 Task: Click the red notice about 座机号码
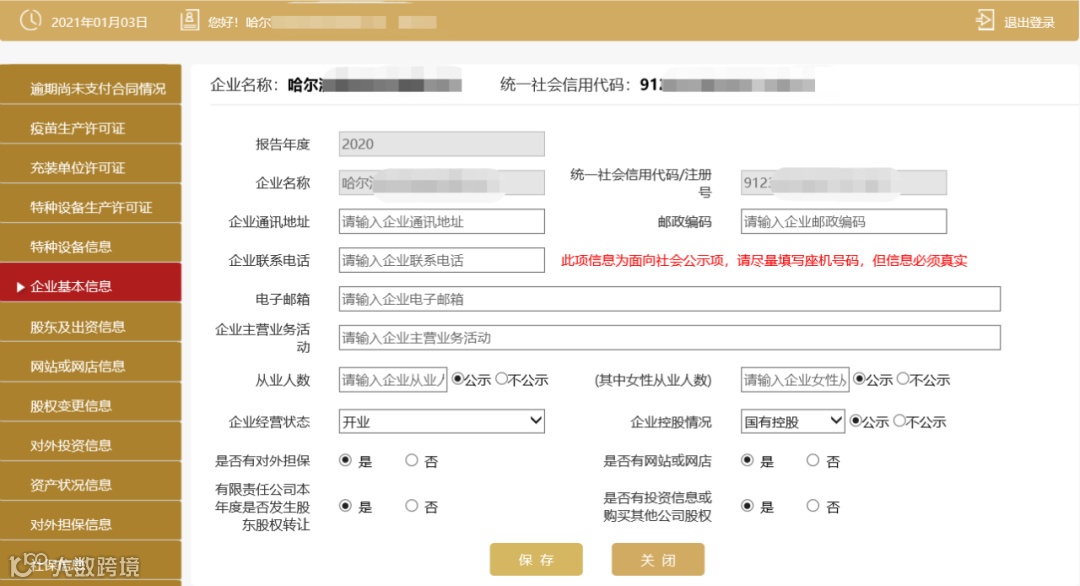(764, 260)
